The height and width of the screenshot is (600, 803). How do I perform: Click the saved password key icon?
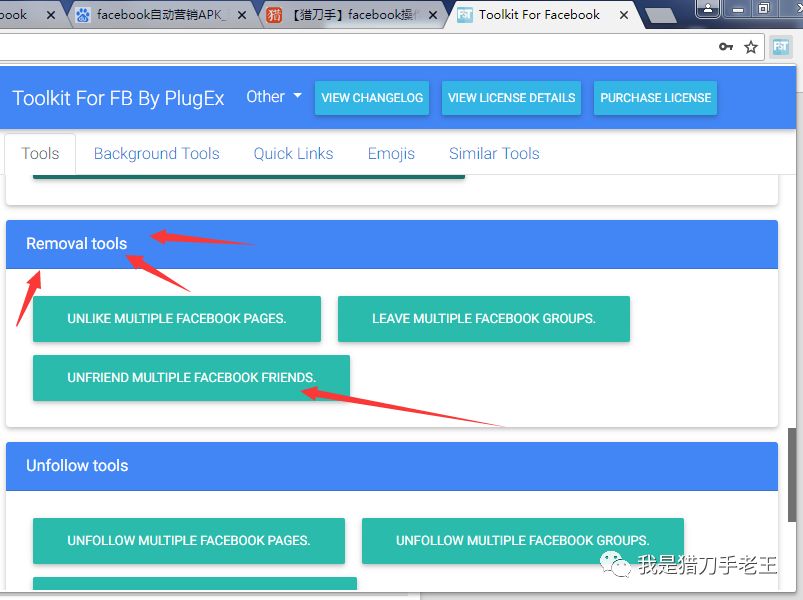(x=726, y=47)
